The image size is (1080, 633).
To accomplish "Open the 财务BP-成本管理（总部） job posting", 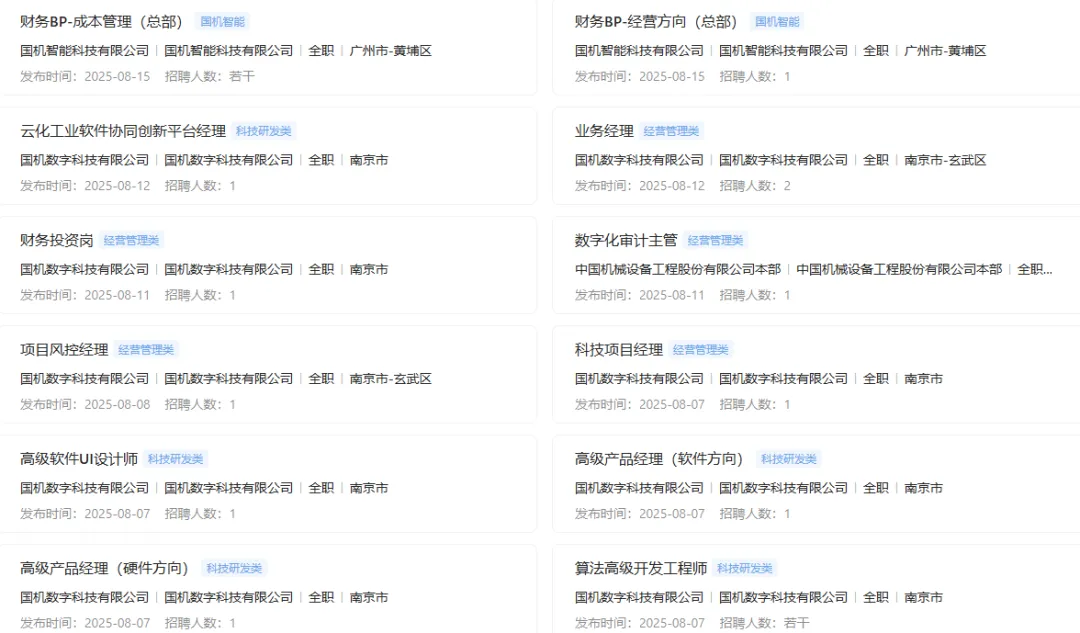I will pos(101,22).
